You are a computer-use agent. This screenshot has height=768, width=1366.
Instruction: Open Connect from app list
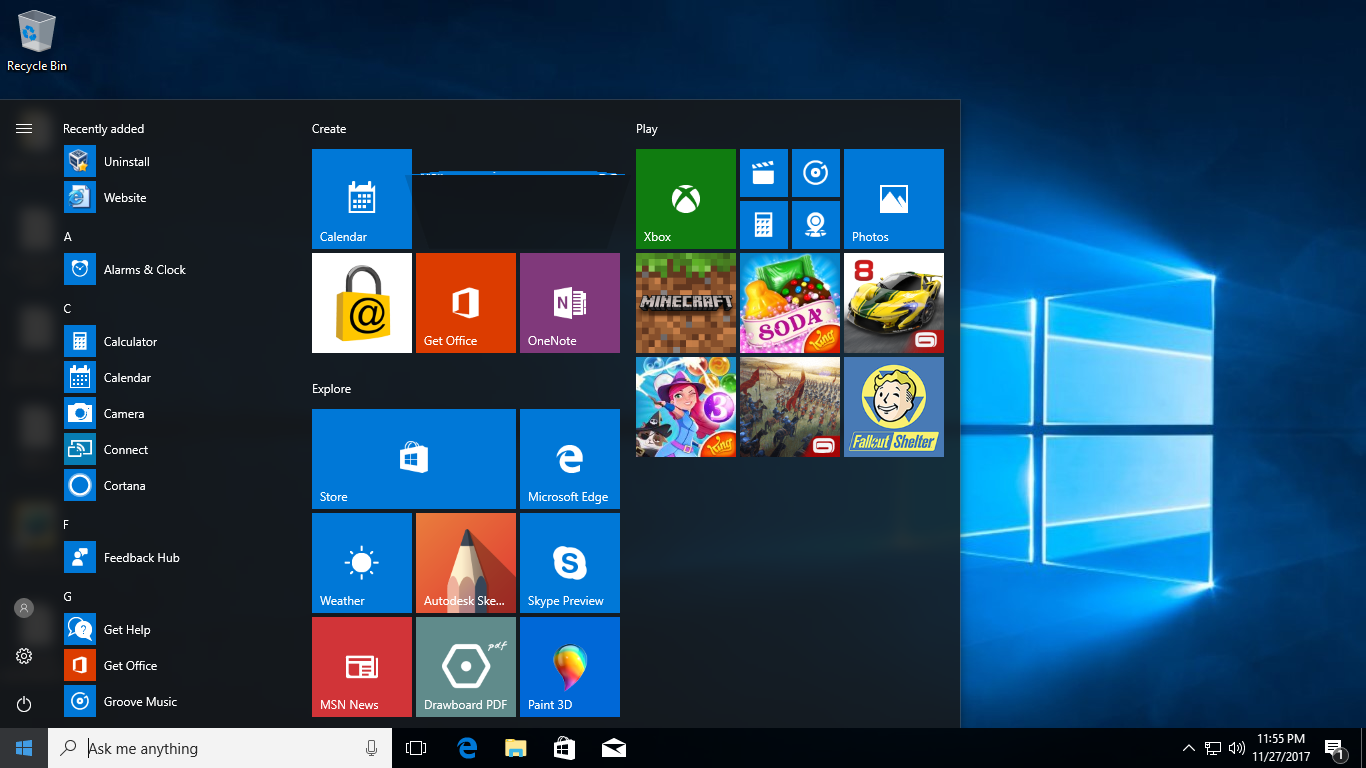click(178, 450)
